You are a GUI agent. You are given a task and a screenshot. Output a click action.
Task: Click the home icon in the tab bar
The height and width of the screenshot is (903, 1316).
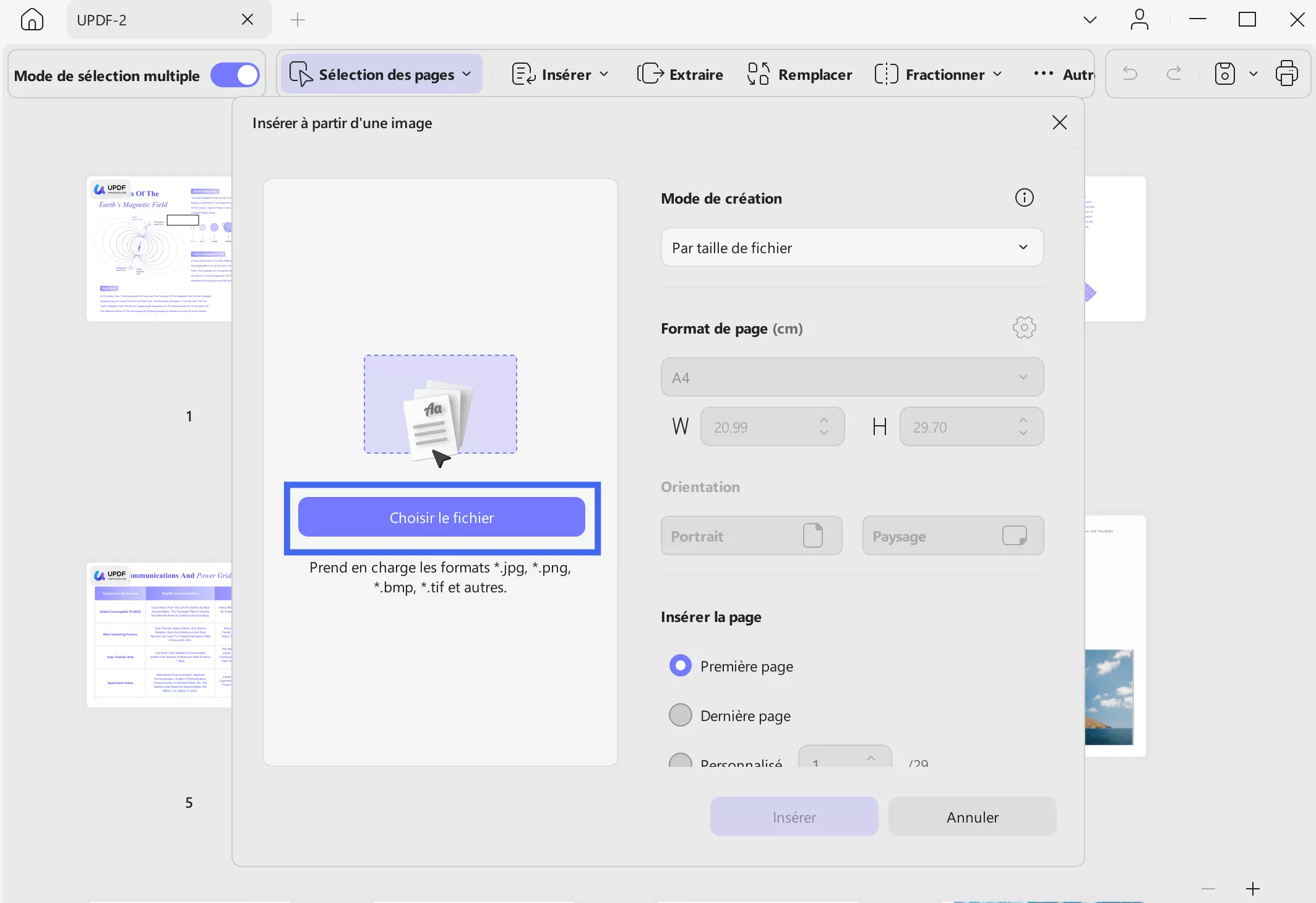pyautogui.click(x=32, y=20)
